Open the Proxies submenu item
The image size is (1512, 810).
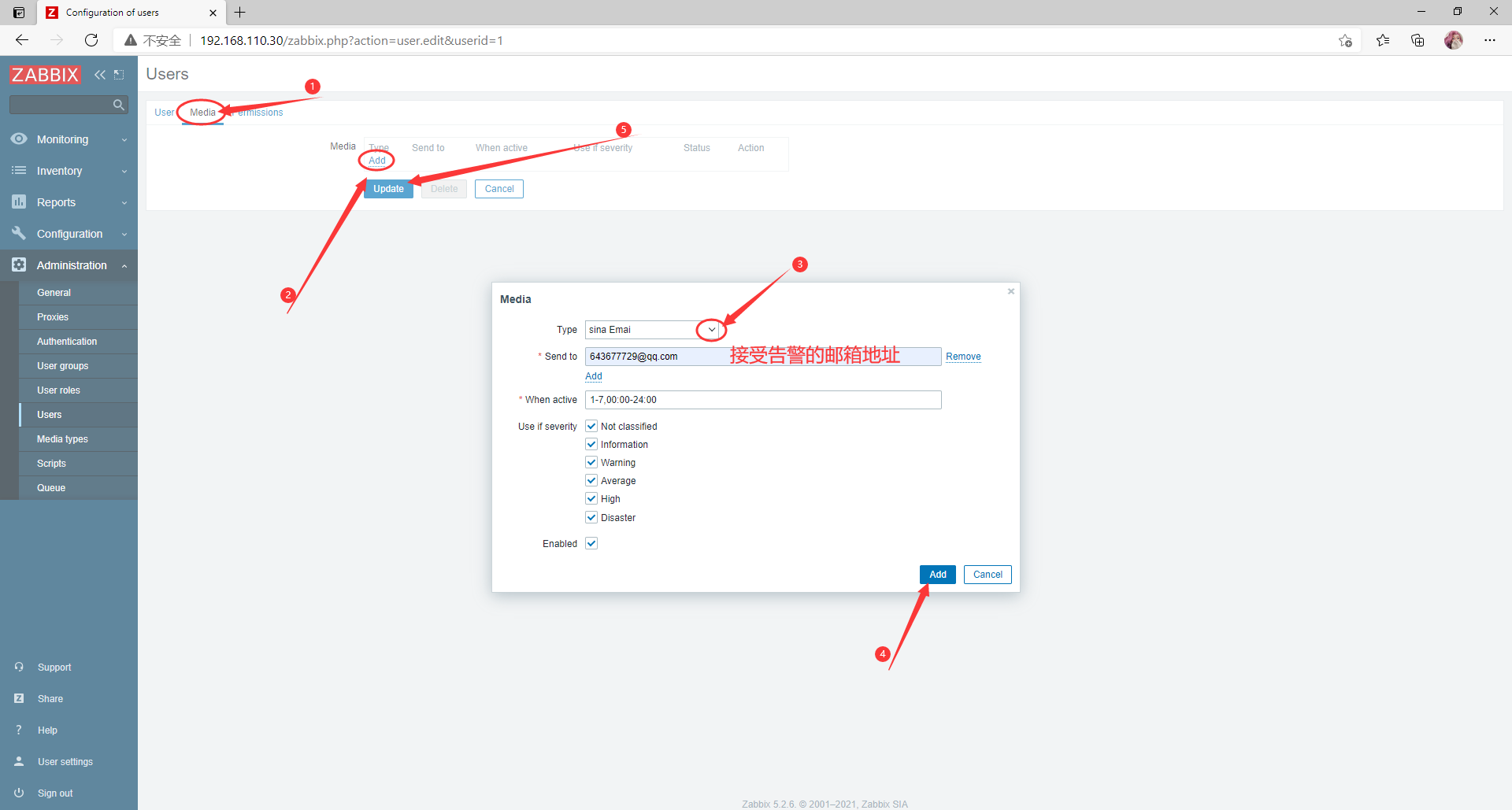point(78,317)
